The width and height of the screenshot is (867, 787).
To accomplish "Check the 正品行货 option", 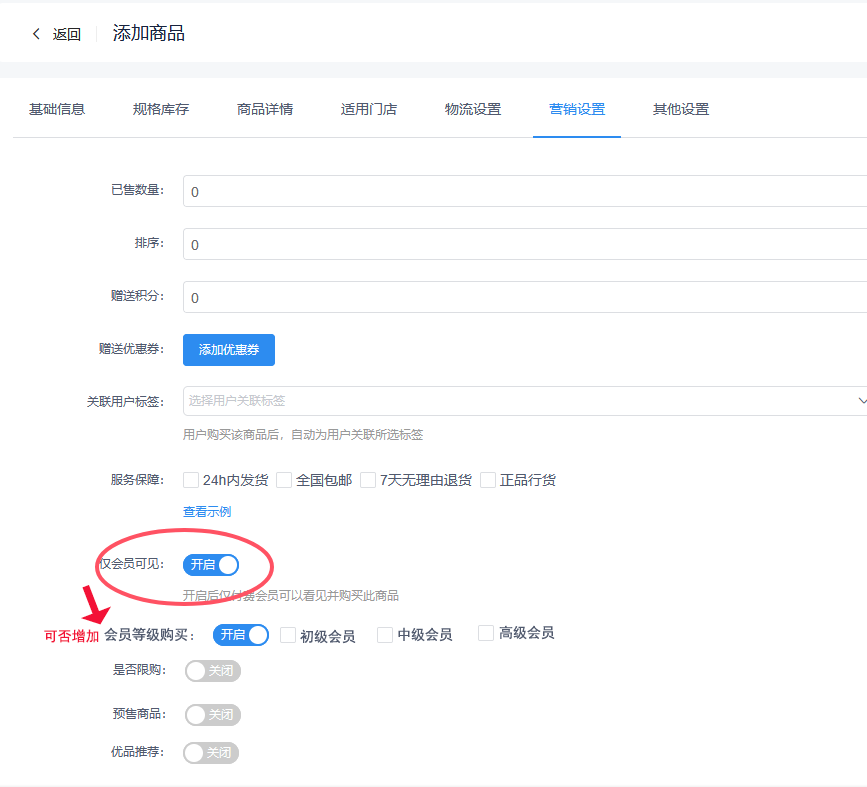I will pos(488,480).
